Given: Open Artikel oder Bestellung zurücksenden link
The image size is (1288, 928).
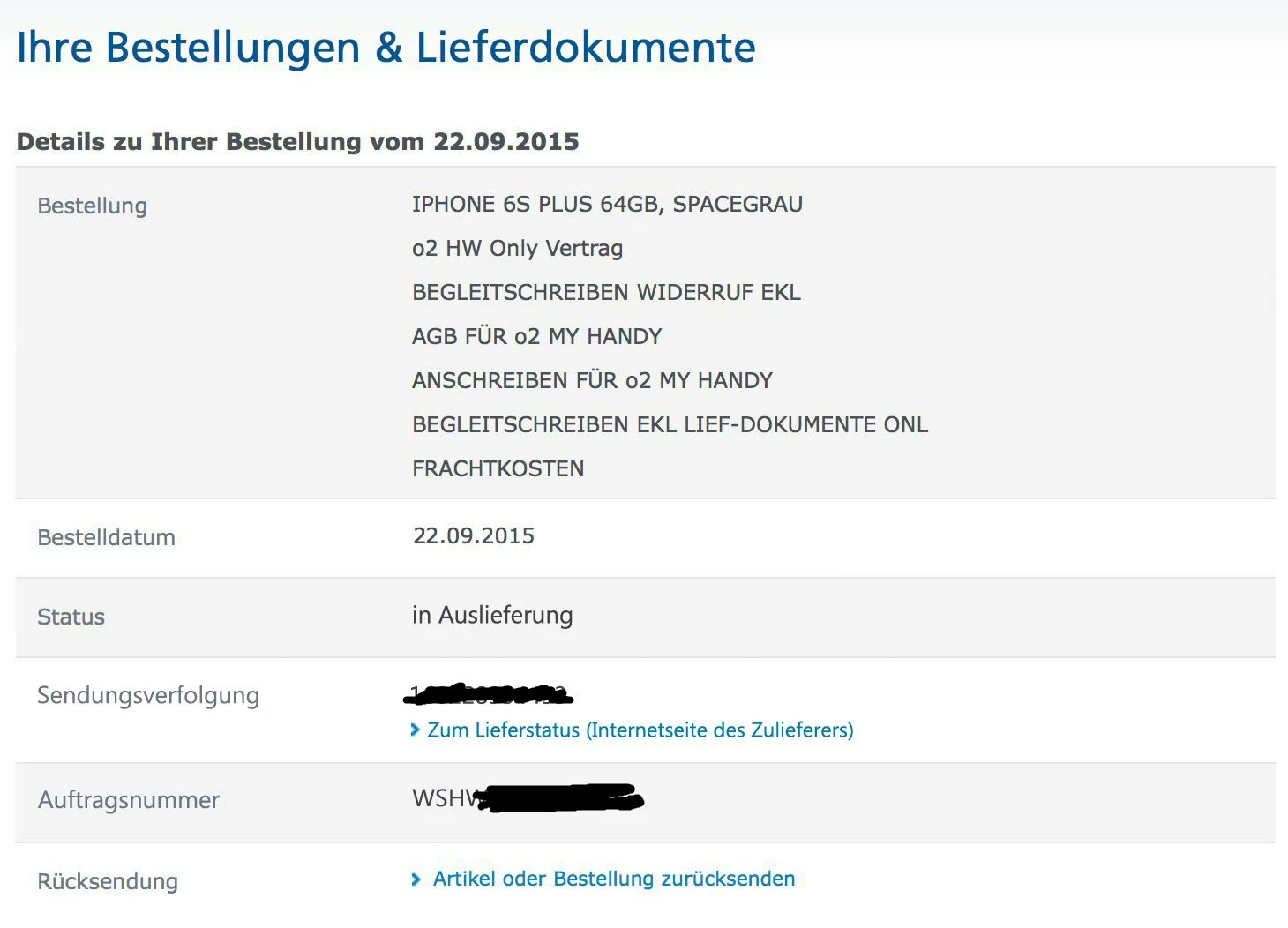Looking at the screenshot, I should (614, 879).
